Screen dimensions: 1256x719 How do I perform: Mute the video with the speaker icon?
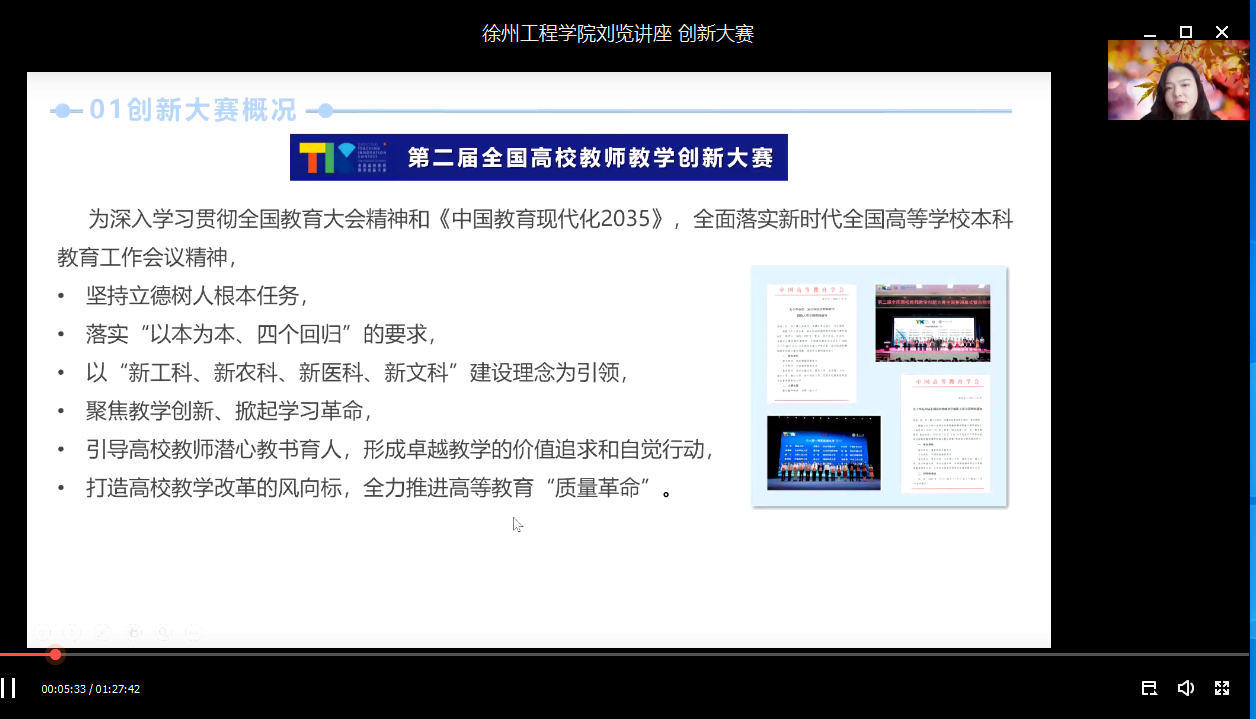tap(1185, 688)
